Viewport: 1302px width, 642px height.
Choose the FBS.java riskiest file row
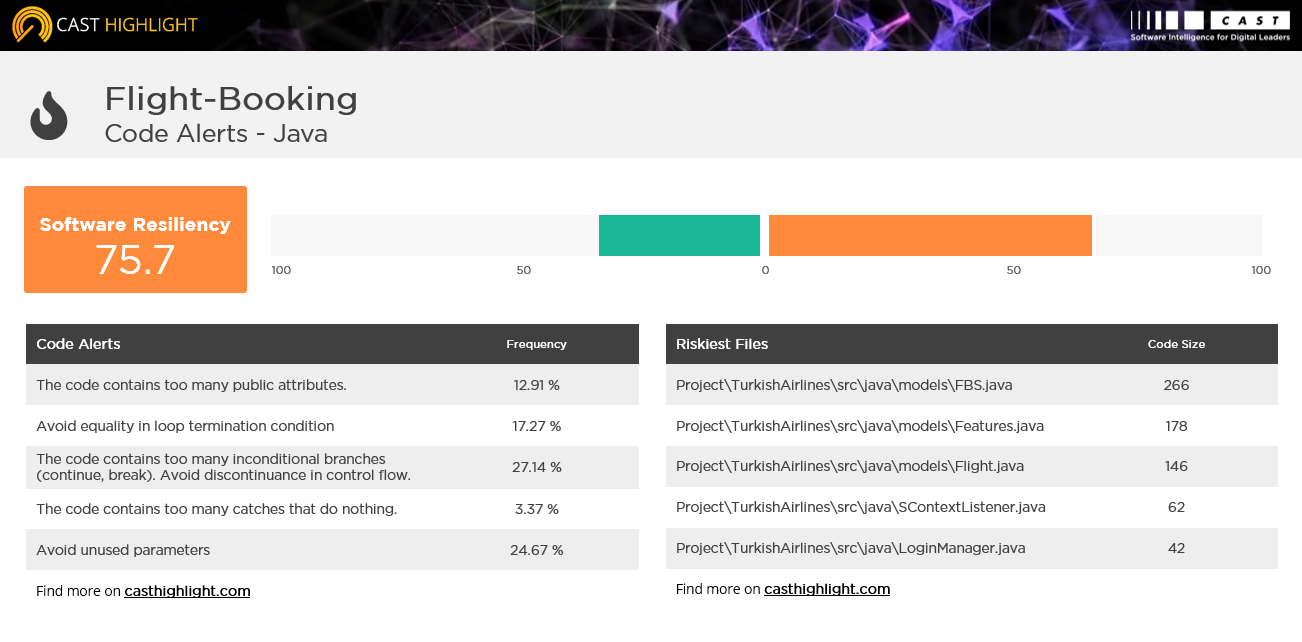(972, 385)
